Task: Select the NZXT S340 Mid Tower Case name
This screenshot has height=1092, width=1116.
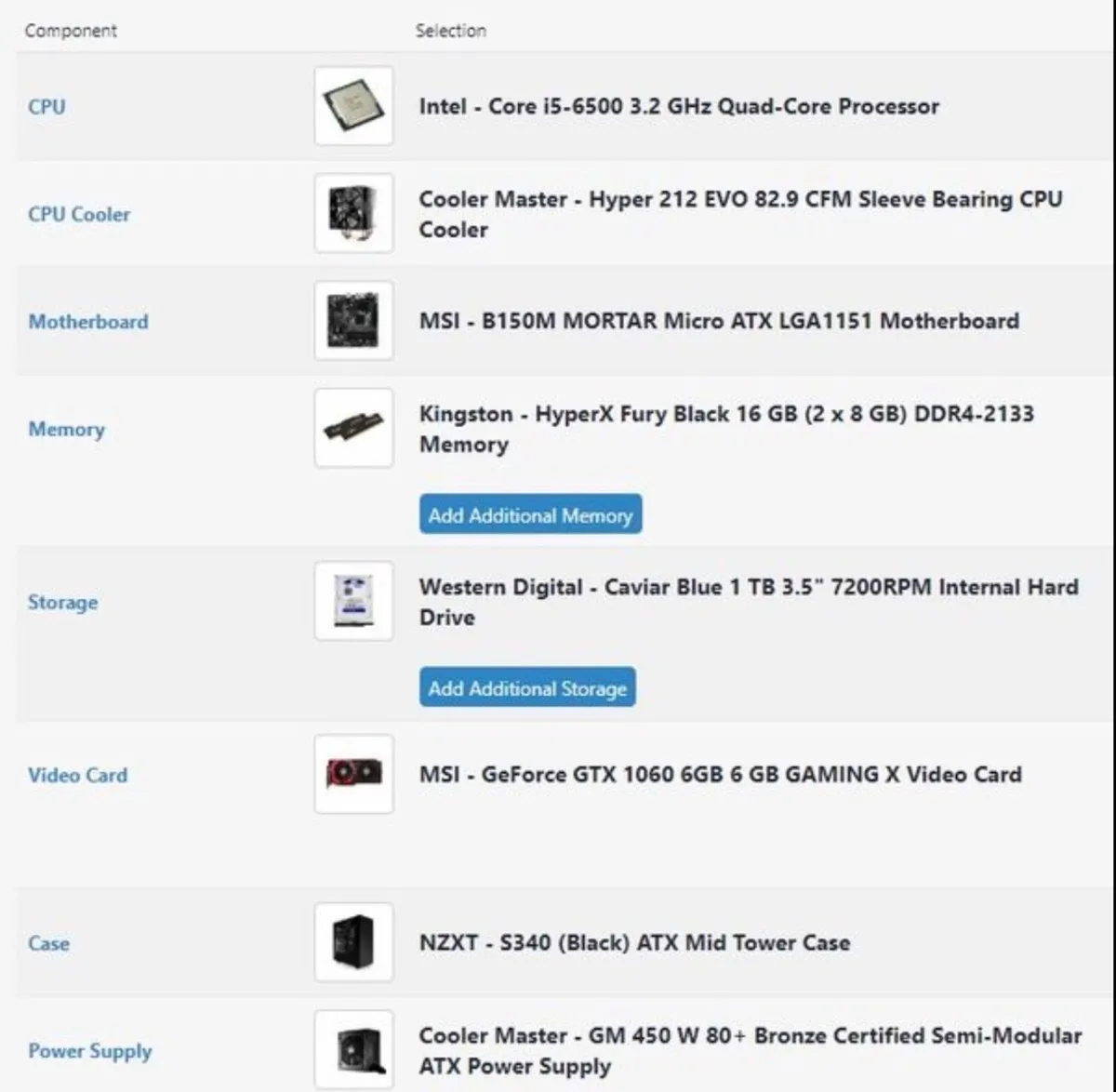Action: [634, 942]
